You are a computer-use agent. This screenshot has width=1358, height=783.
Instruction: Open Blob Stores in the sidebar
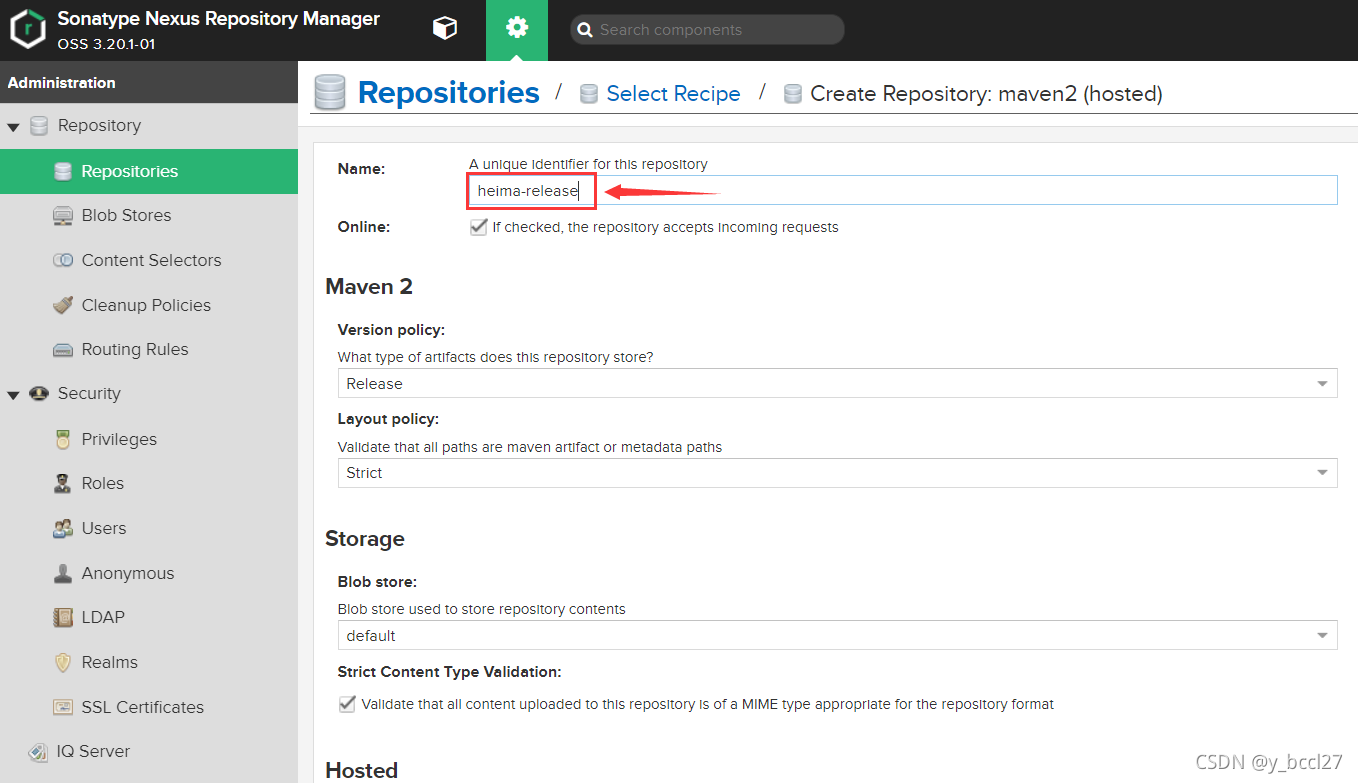coord(126,215)
